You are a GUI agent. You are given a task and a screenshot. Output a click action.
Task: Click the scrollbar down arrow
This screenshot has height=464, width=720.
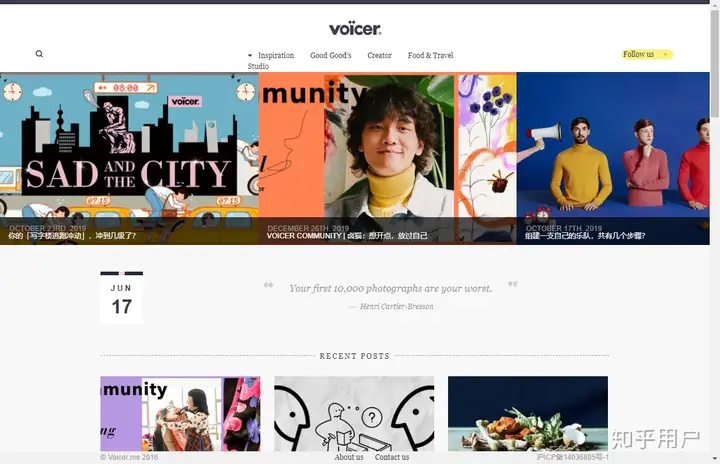715,458
